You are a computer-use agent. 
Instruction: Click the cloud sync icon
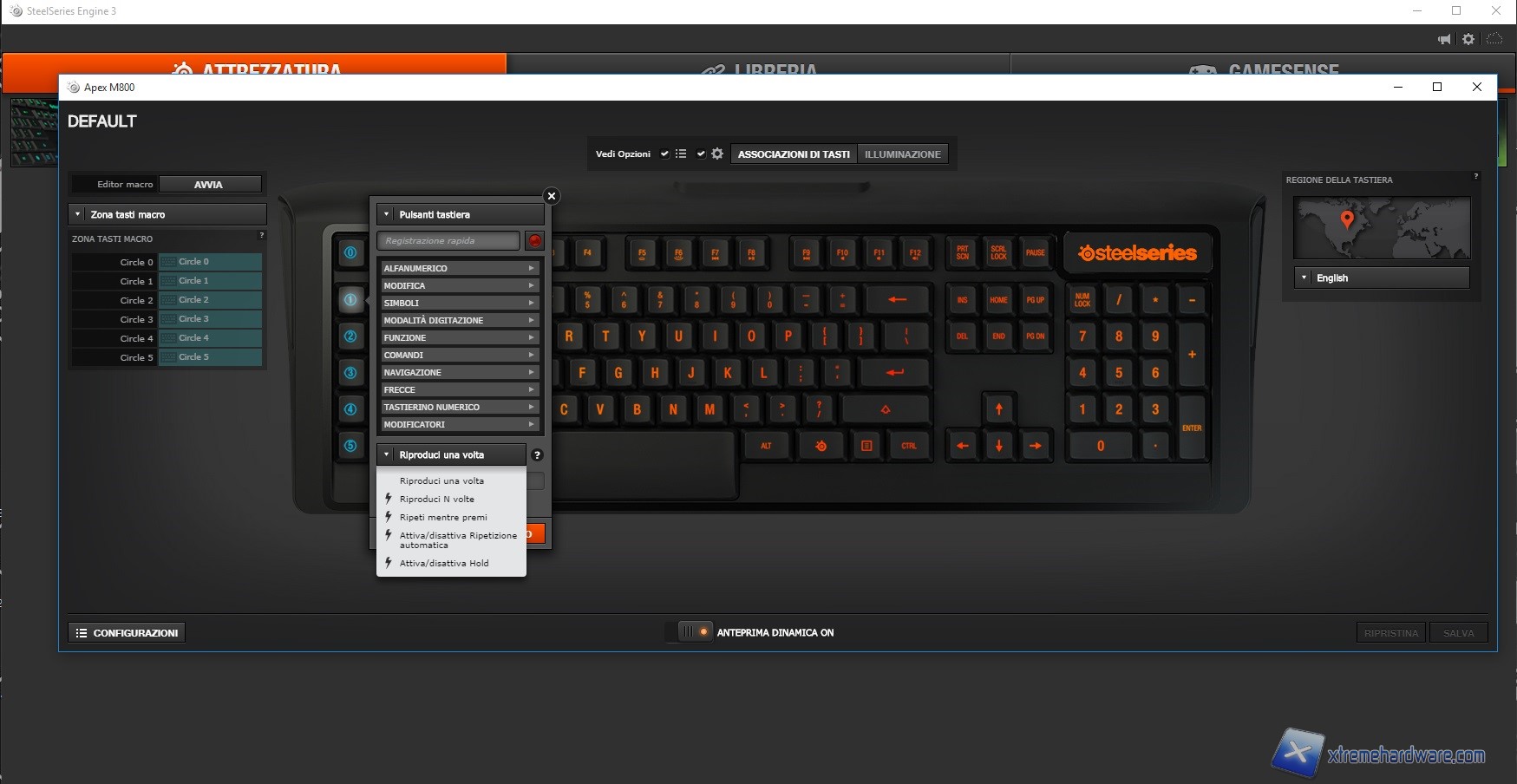pos(1494,39)
